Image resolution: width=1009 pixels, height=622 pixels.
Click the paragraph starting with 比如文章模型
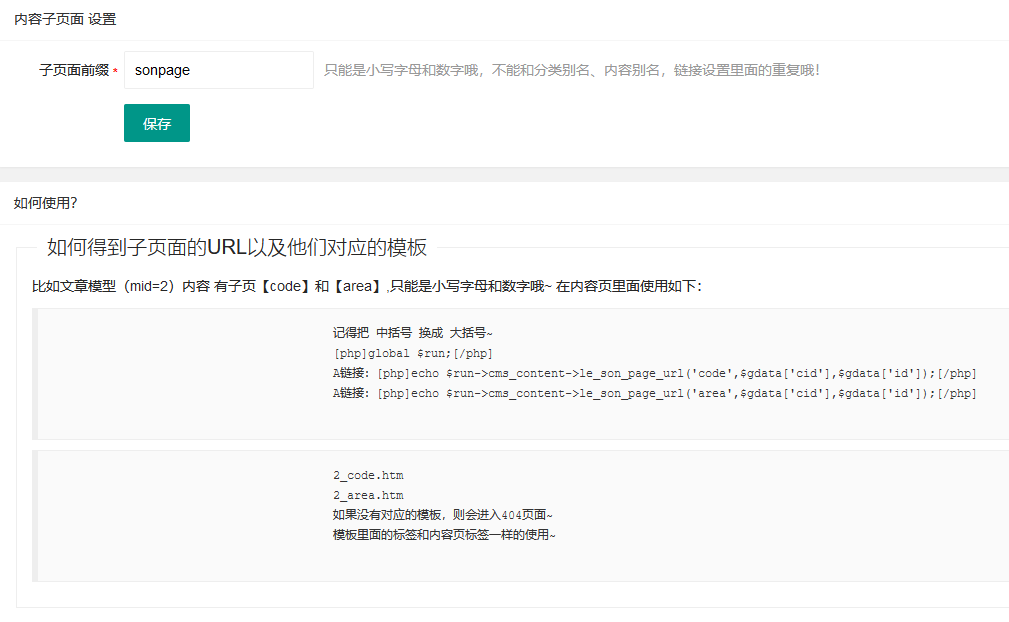(x=366, y=286)
